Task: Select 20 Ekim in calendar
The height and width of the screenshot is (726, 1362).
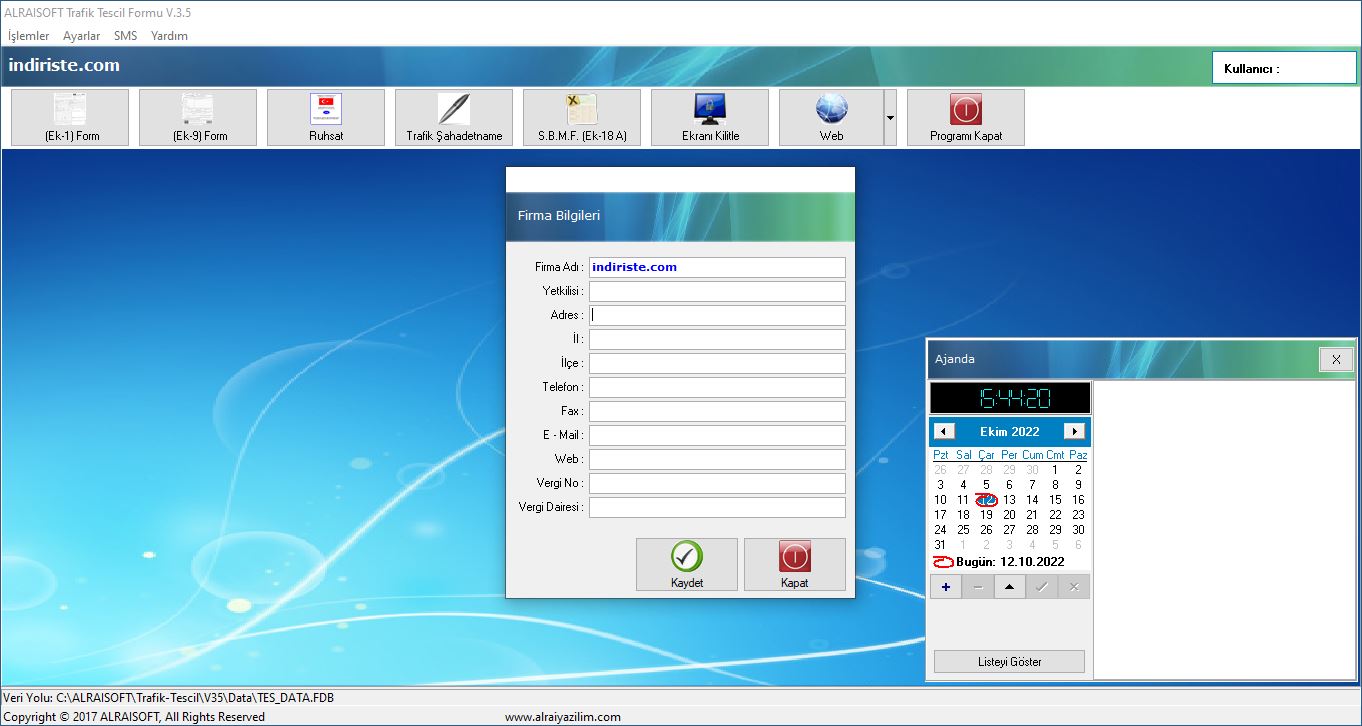Action: pyautogui.click(x=1009, y=515)
